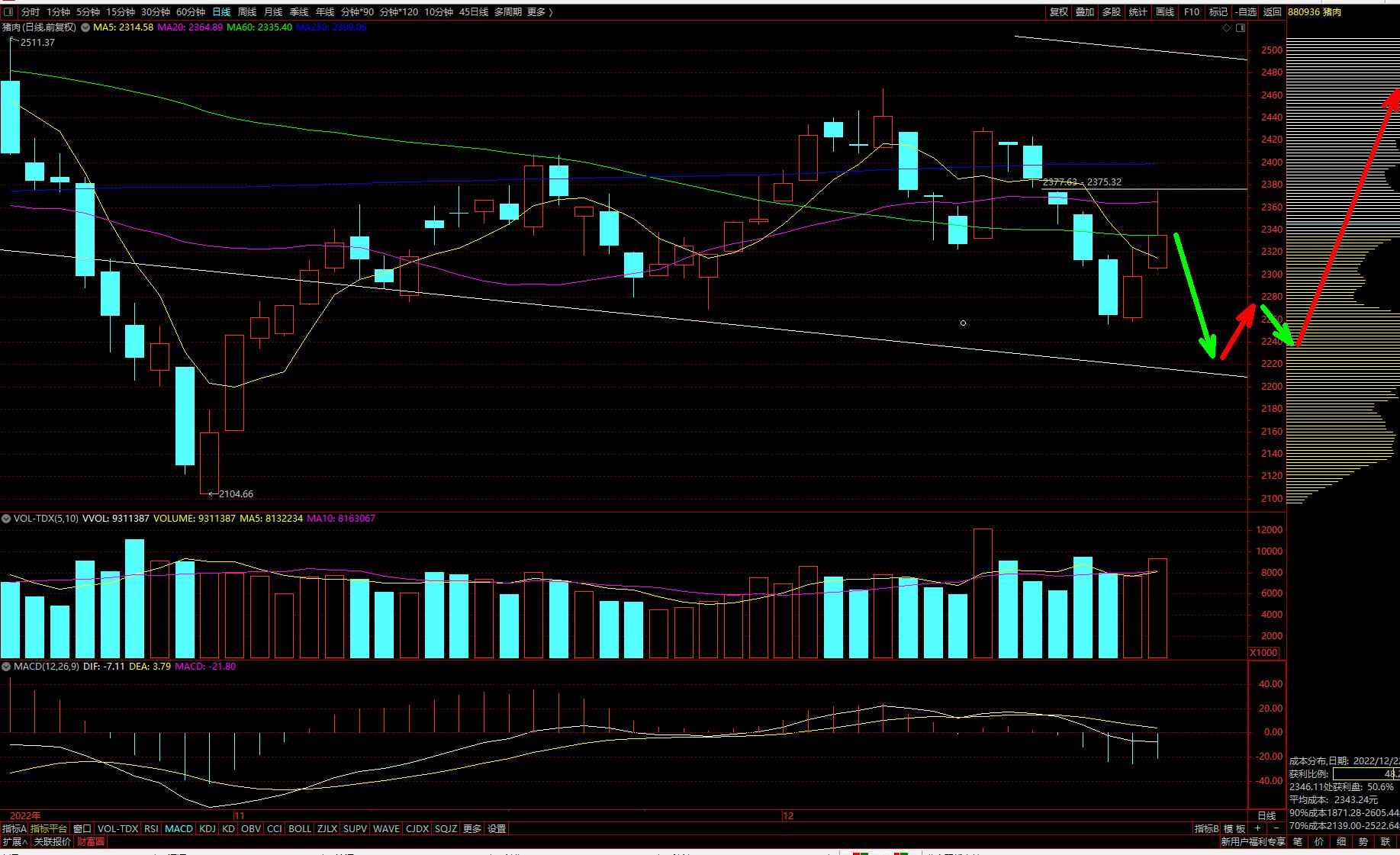Click the plus zoom-in button
1400x855 pixels.
(x=1257, y=828)
